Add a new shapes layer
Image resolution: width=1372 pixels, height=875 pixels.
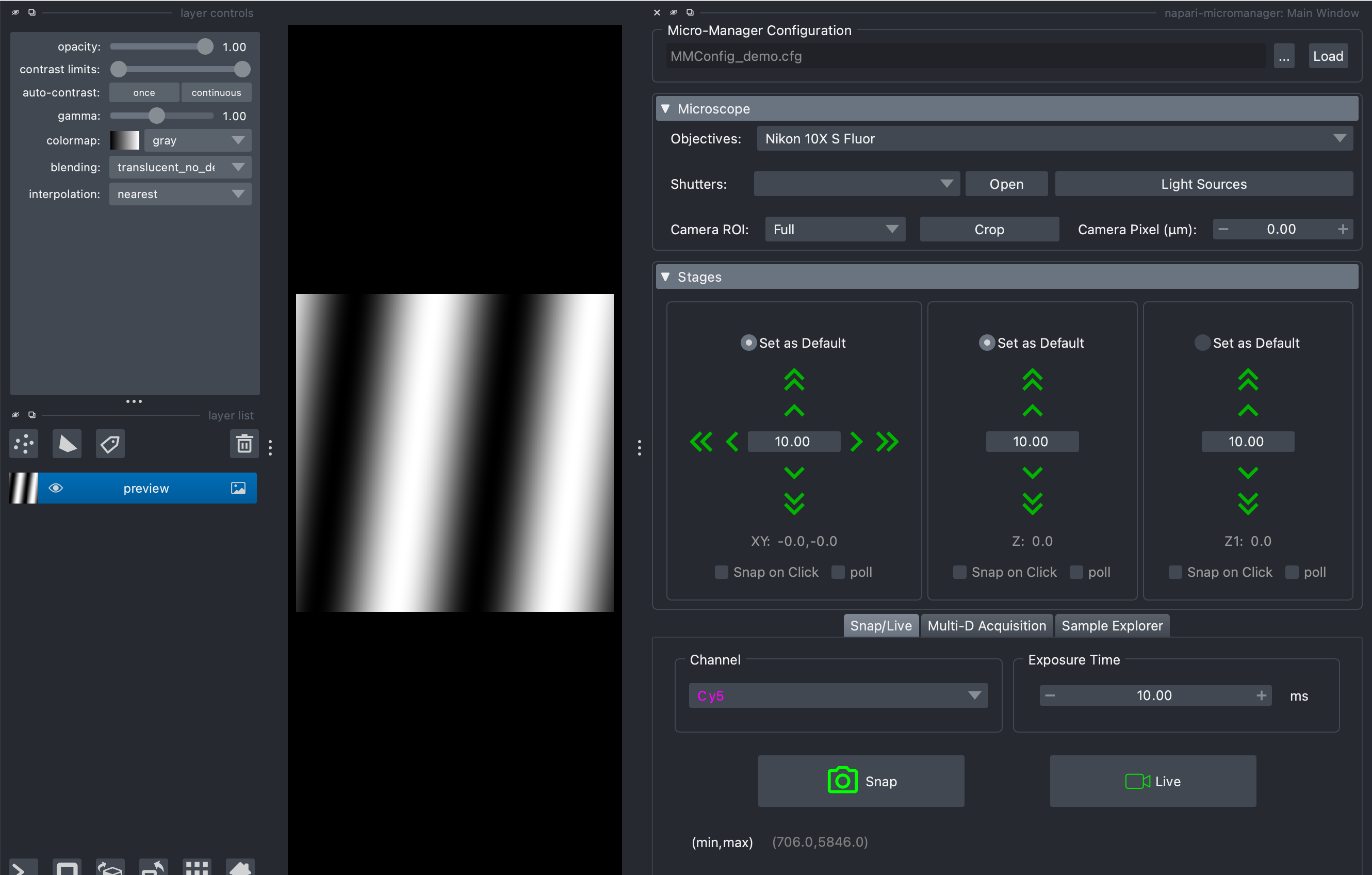(x=67, y=444)
